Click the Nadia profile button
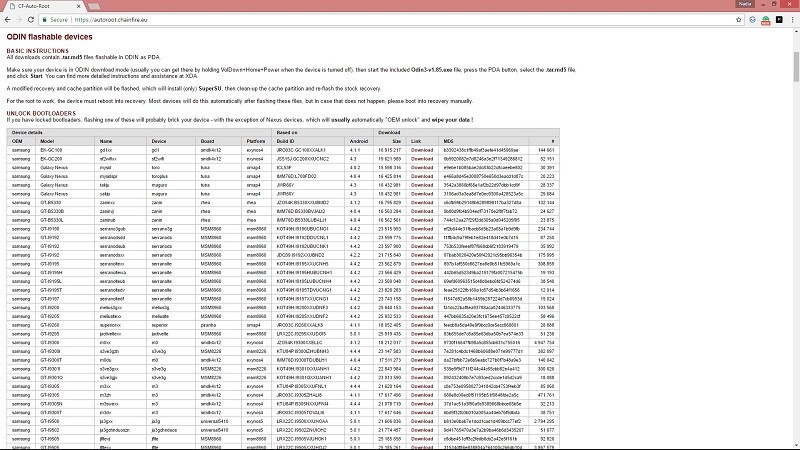800x450 pixels. point(745,4)
